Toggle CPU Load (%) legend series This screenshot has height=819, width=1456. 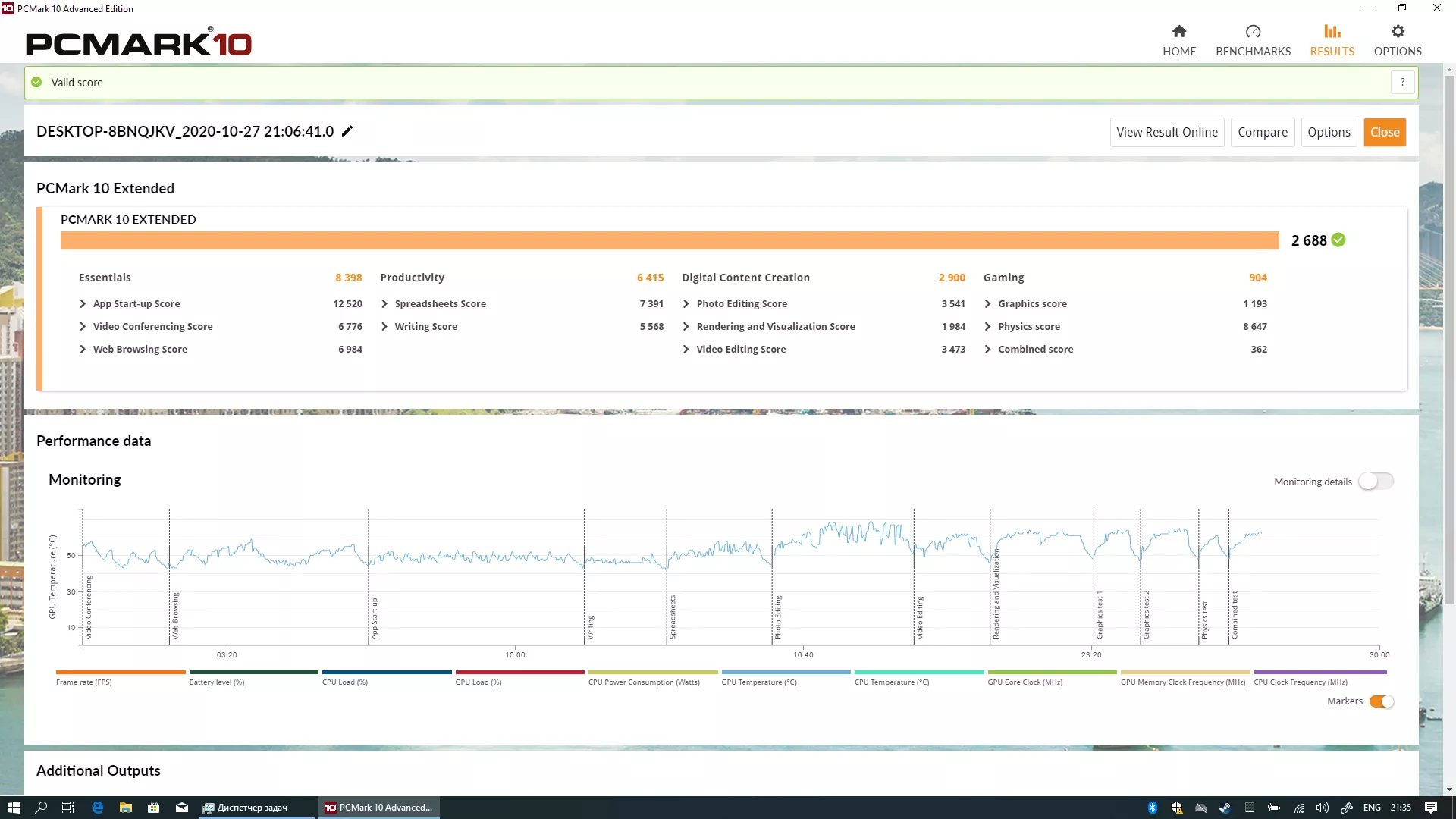tap(387, 677)
